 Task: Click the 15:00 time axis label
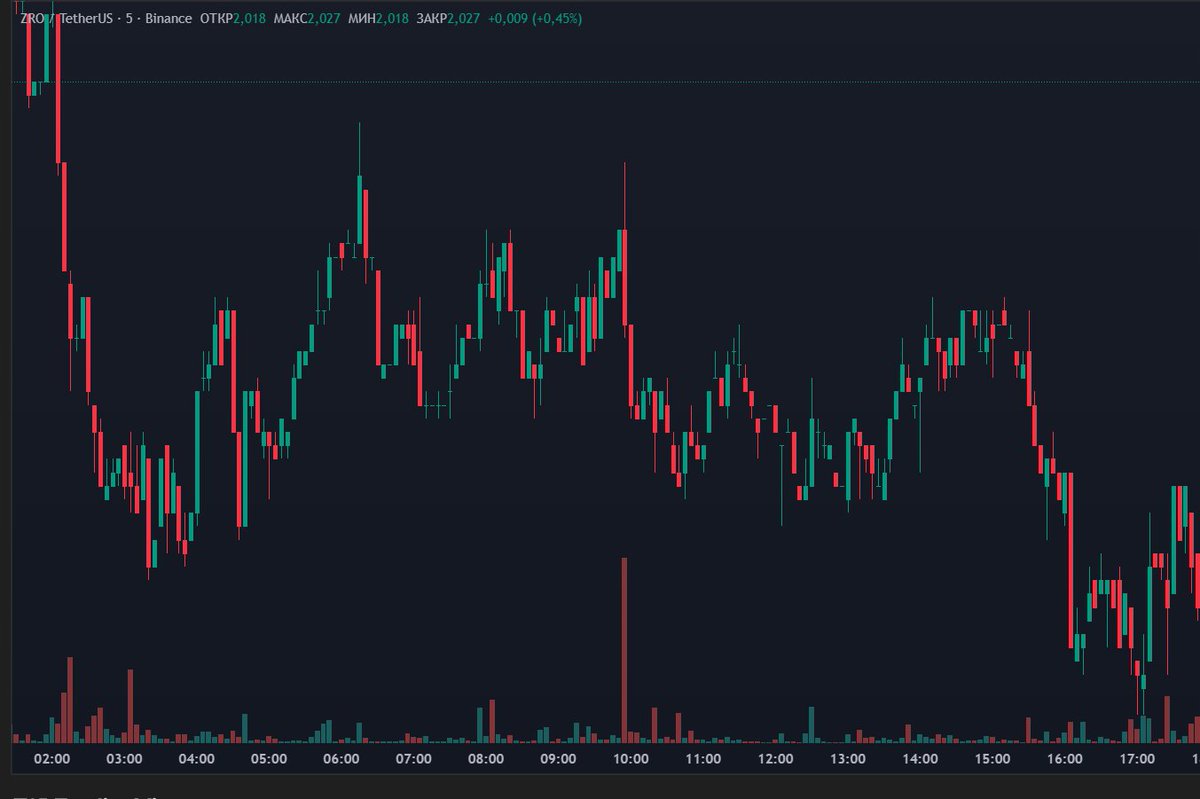(x=992, y=759)
